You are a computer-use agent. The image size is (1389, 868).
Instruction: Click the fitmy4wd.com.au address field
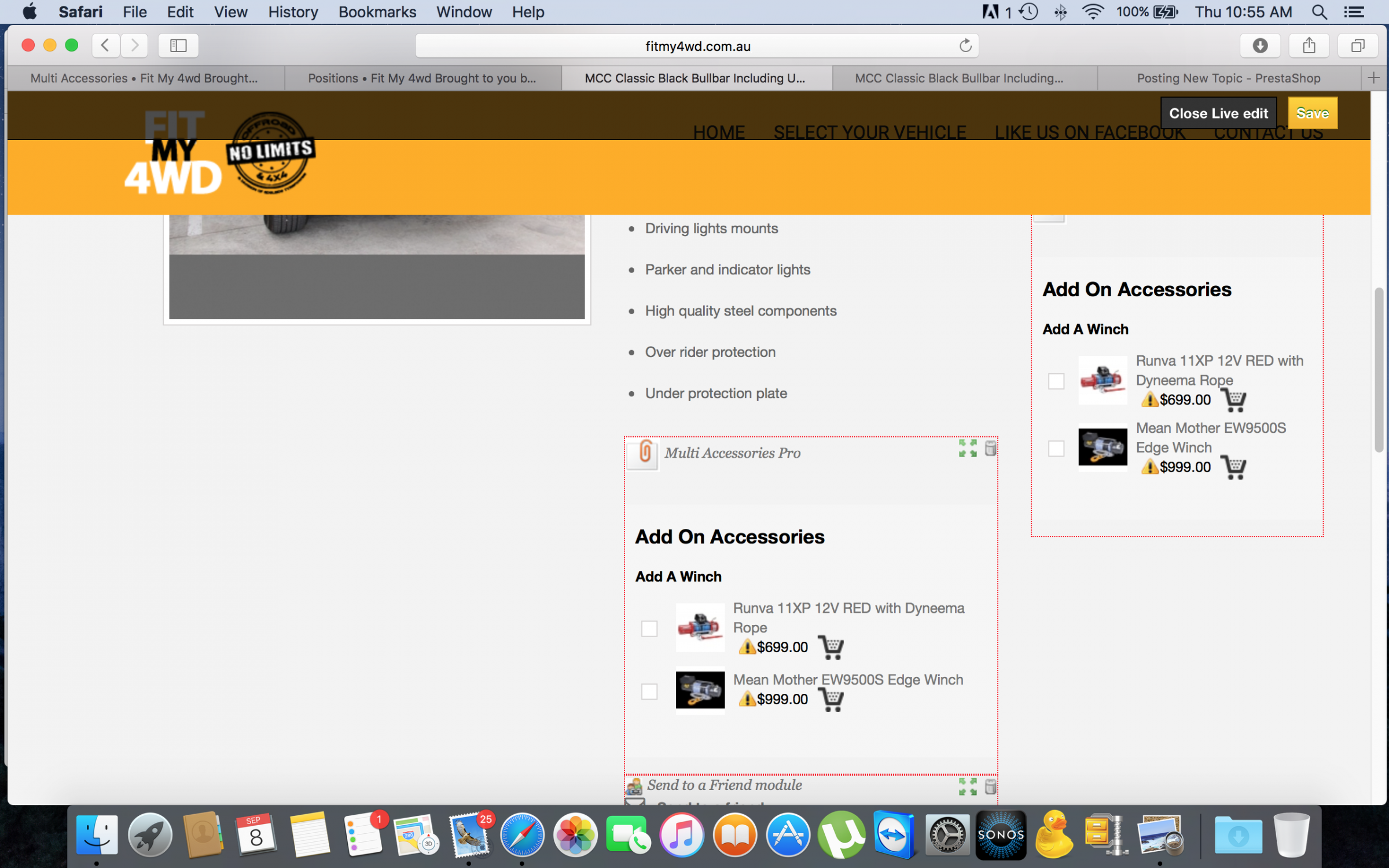tap(697, 46)
